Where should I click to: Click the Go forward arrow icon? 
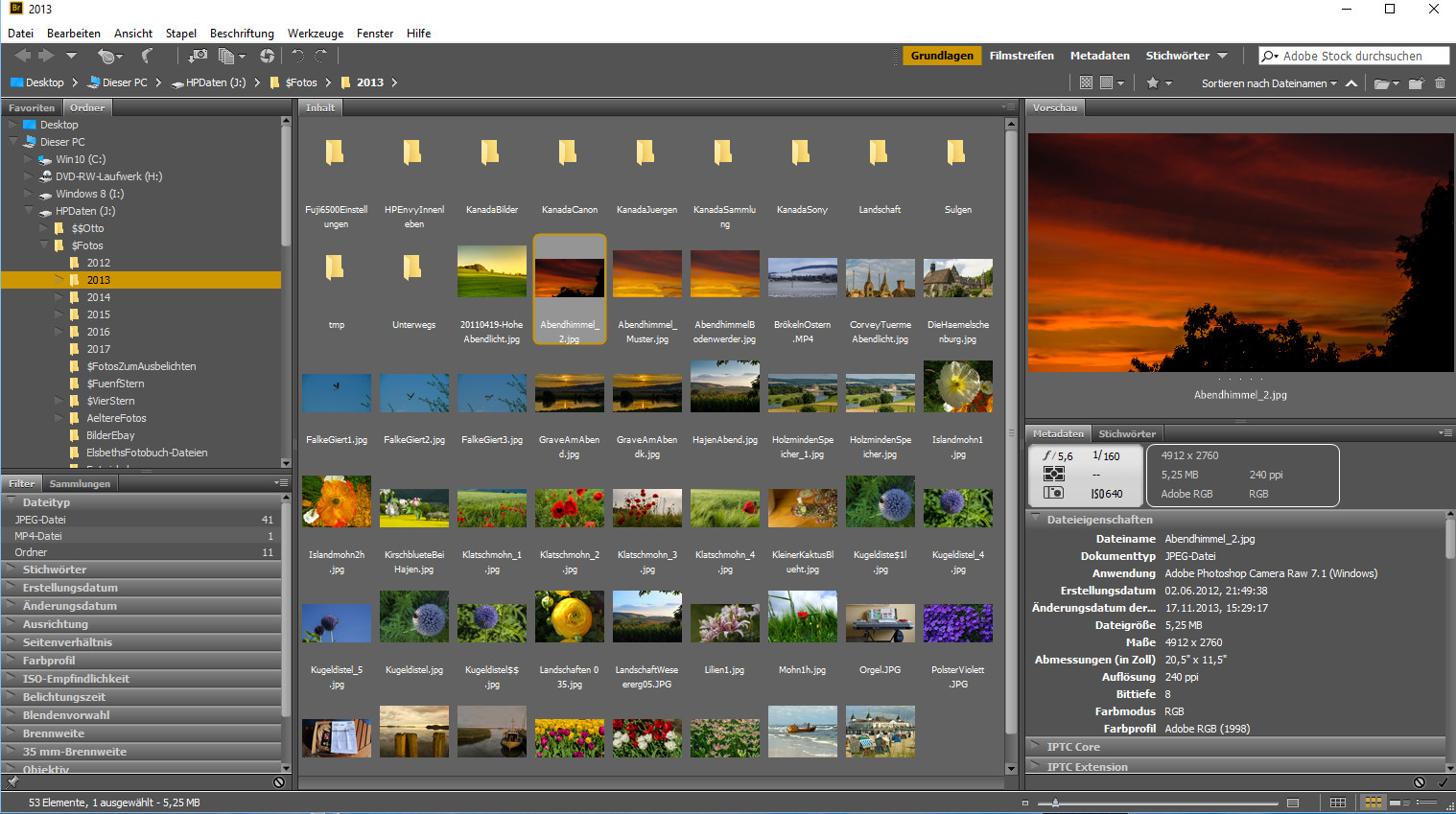(46, 56)
